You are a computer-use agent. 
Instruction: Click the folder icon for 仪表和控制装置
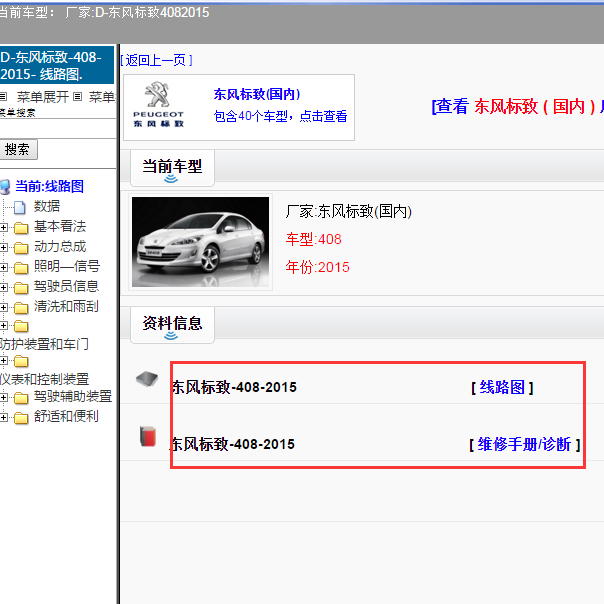point(21,361)
